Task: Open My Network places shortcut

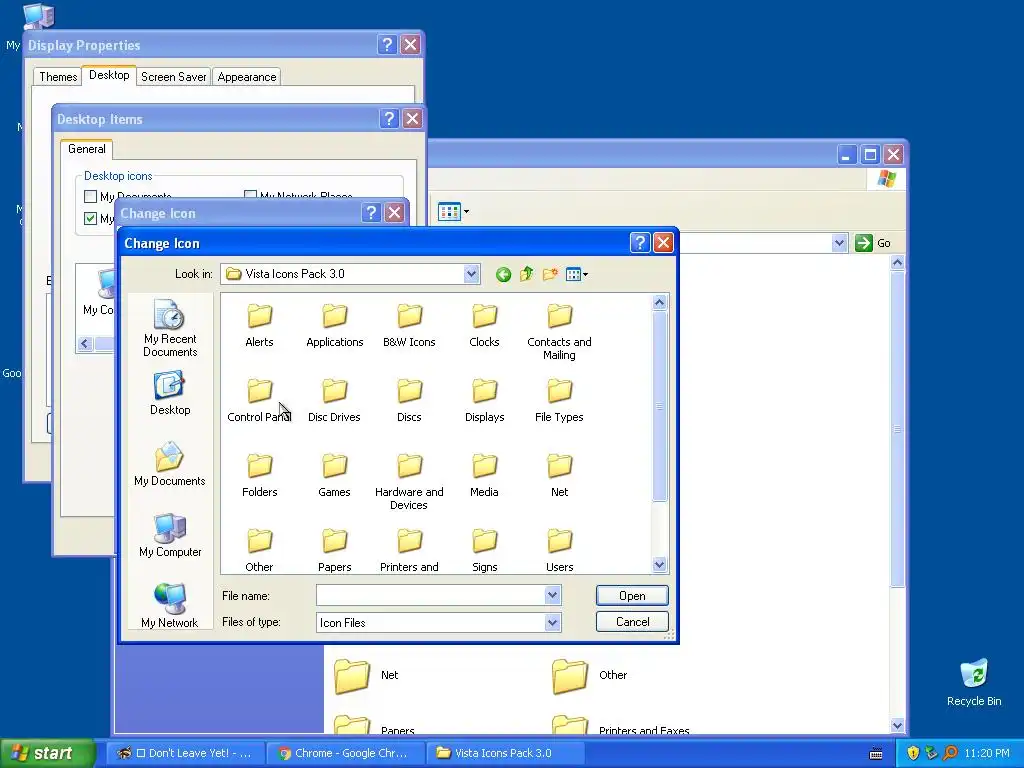Action: (170, 605)
